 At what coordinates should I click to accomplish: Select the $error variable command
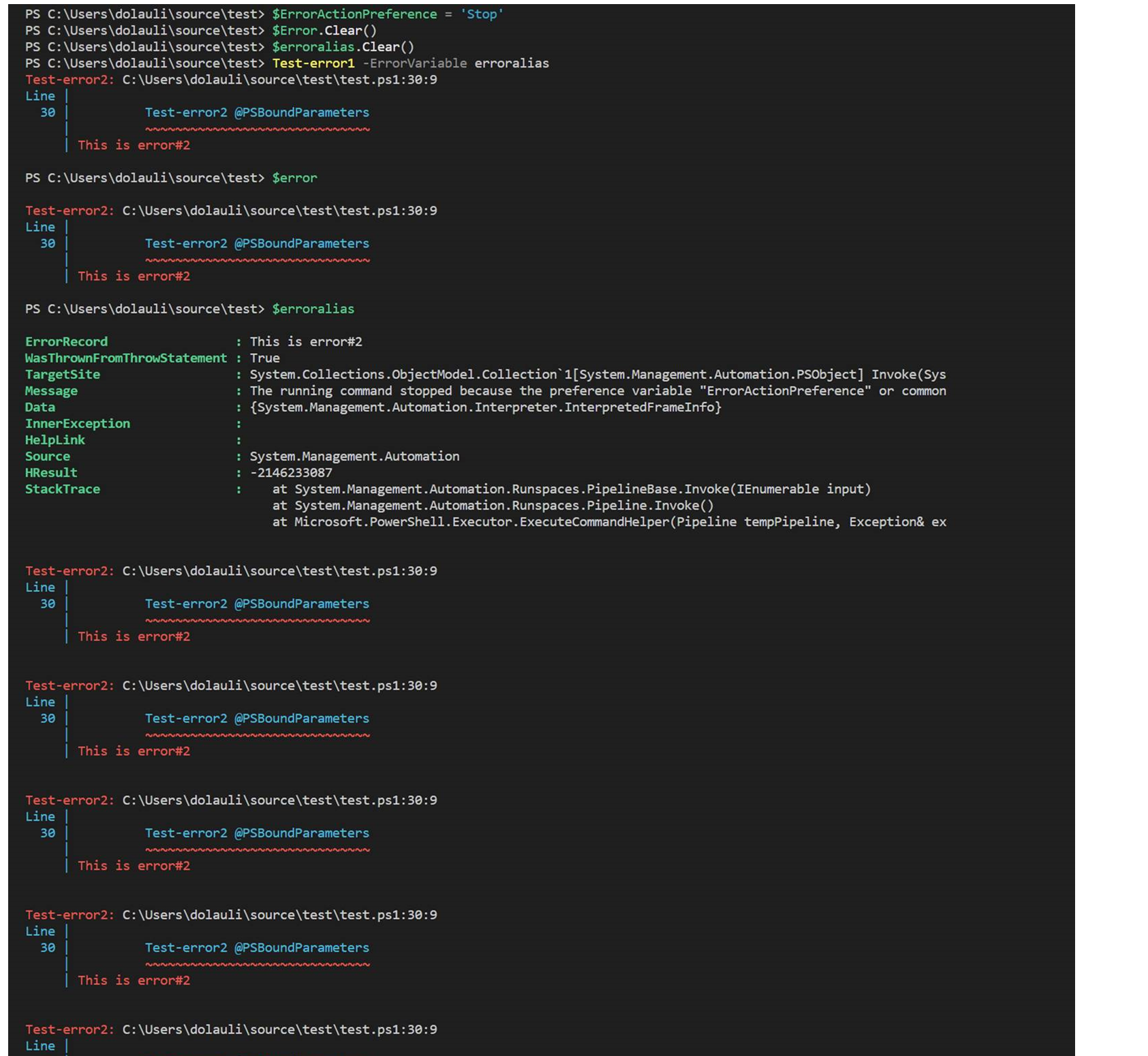coord(294,177)
